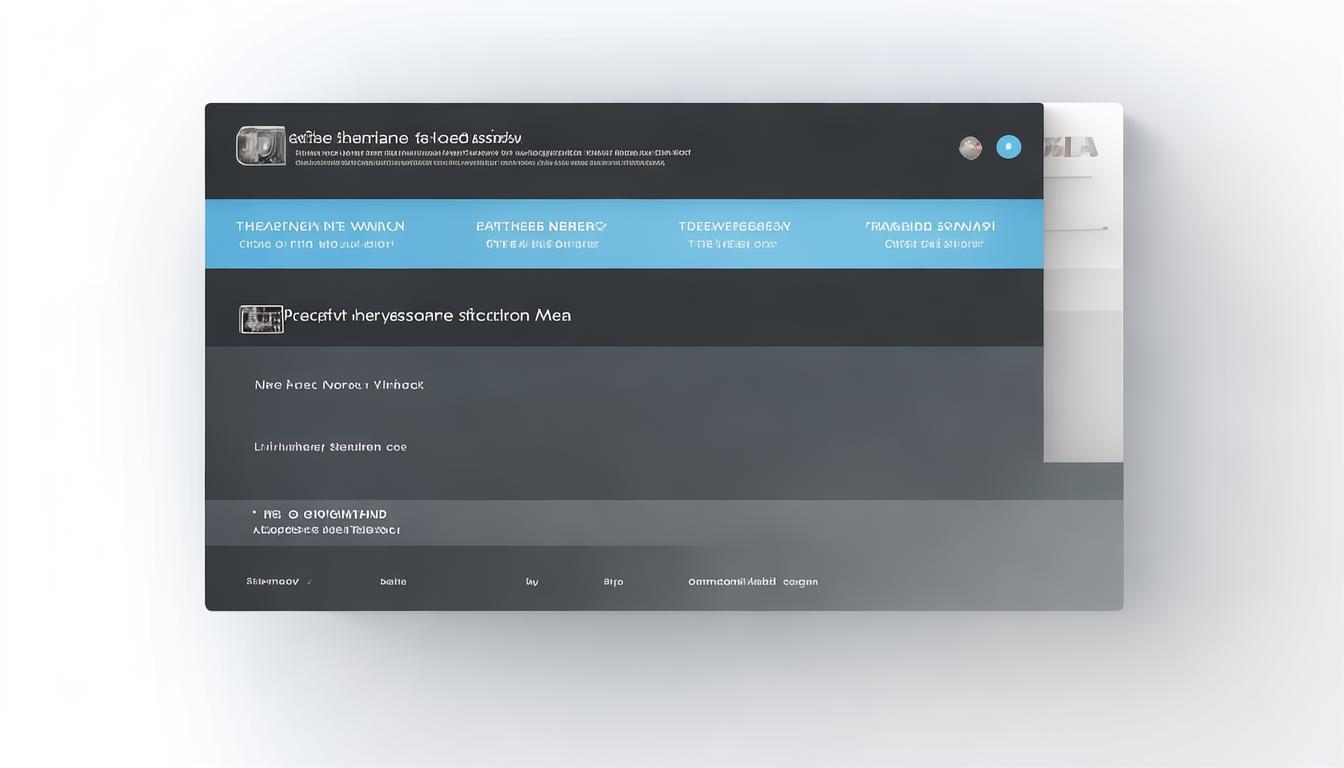1344x768 pixels.
Task: Open the first blue navigation tab
Action: point(320,234)
